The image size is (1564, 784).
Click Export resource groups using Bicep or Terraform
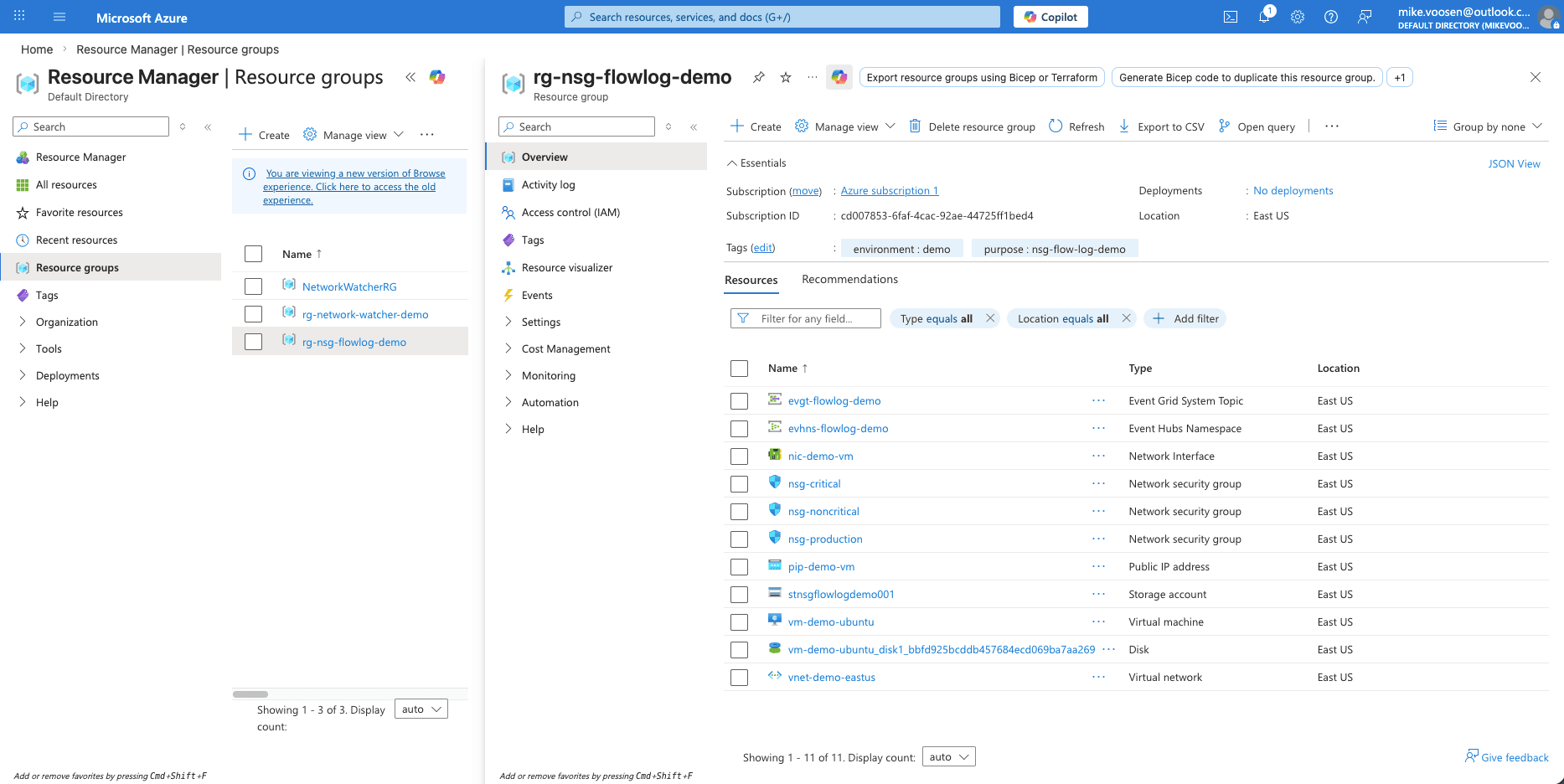click(x=981, y=77)
